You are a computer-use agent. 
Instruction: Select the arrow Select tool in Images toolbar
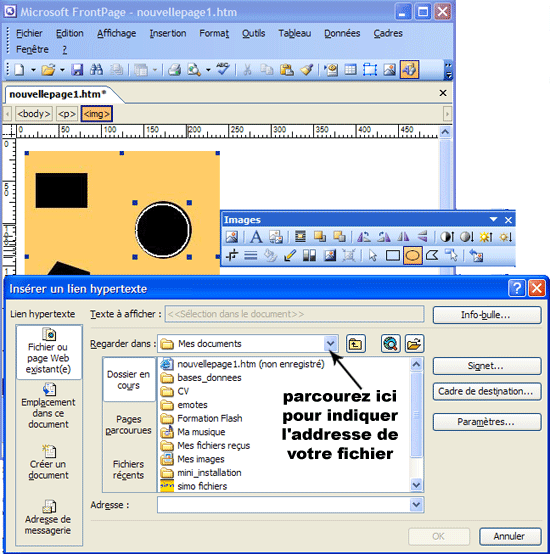click(x=373, y=255)
